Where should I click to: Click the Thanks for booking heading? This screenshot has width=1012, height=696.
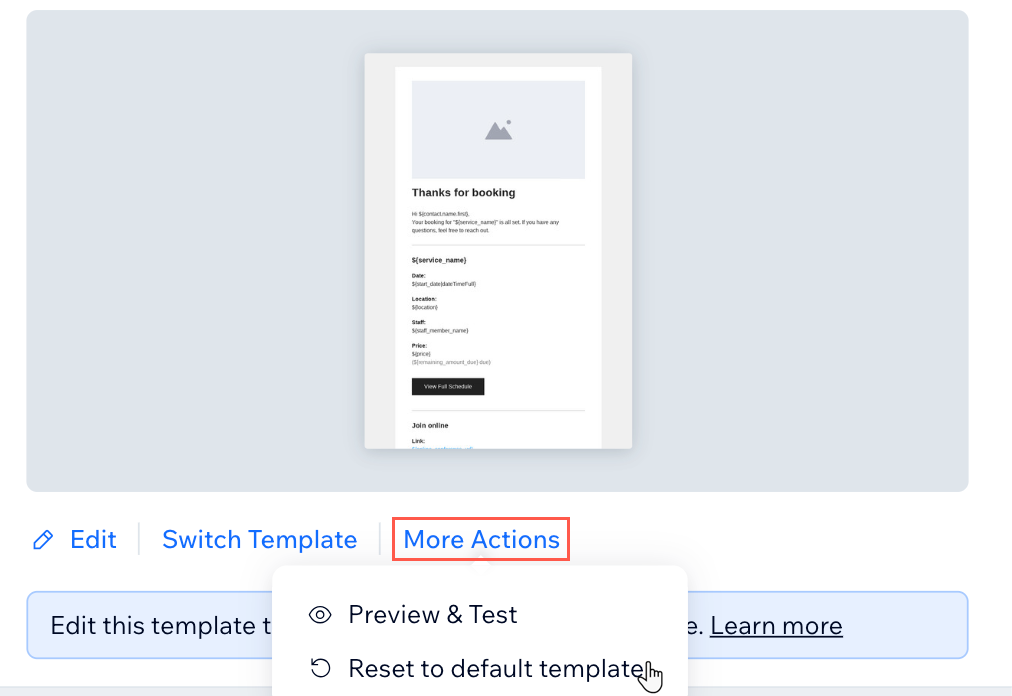[463, 192]
